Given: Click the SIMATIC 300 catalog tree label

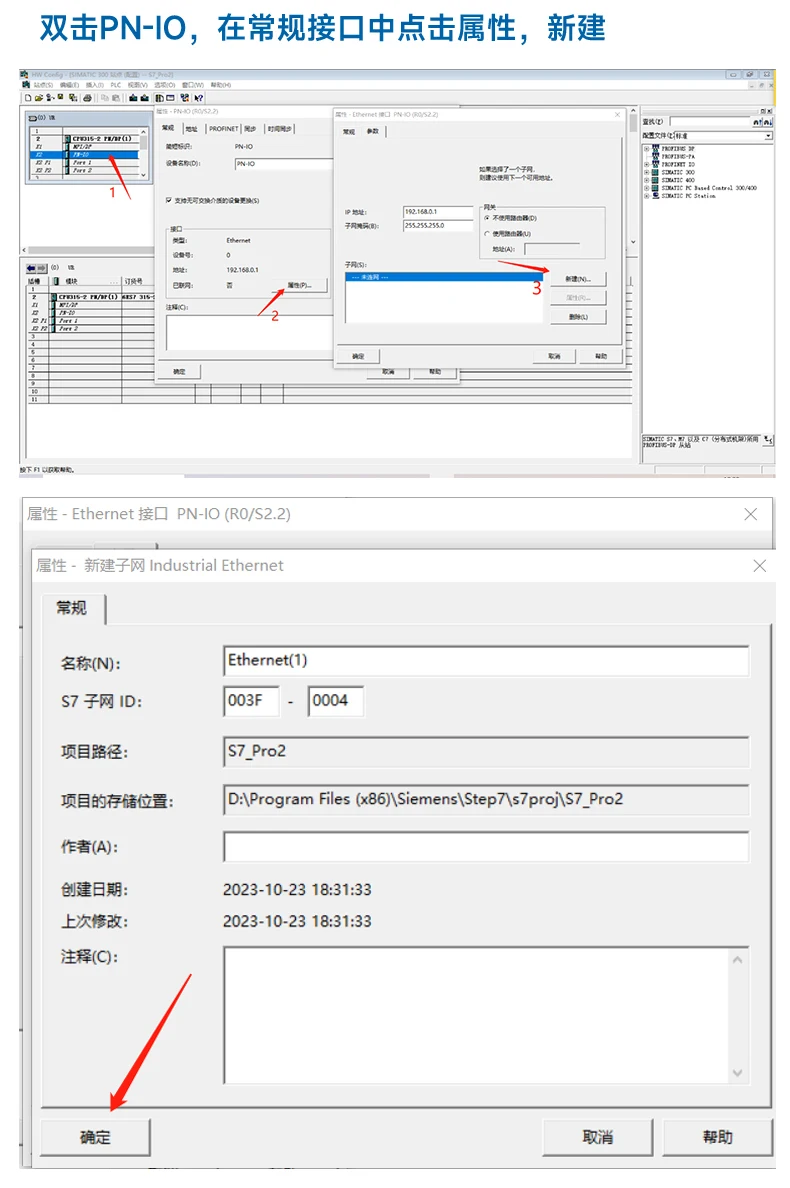Looking at the screenshot, I should pos(678,173).
